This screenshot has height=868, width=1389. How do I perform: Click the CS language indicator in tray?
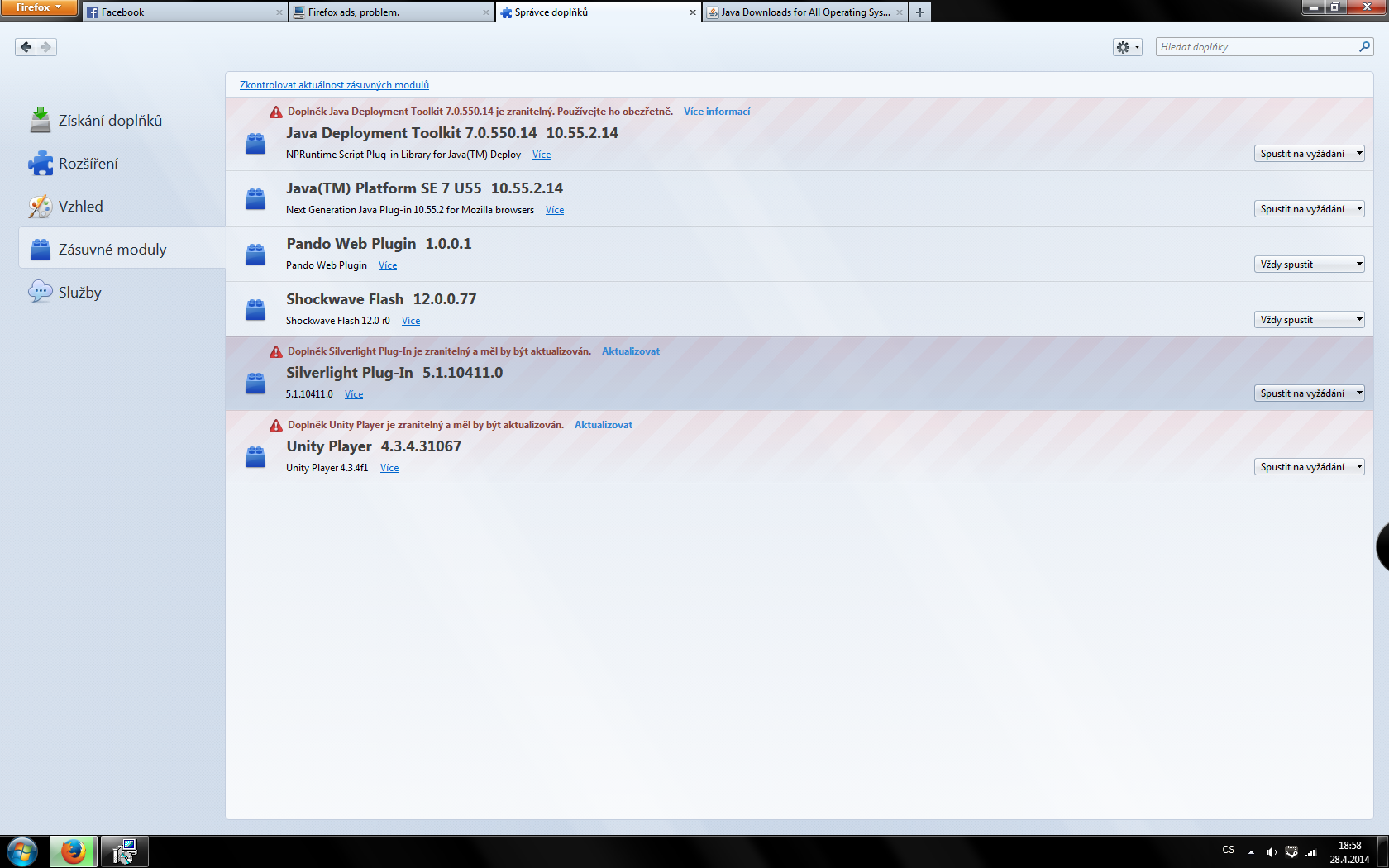point(1229,850)
